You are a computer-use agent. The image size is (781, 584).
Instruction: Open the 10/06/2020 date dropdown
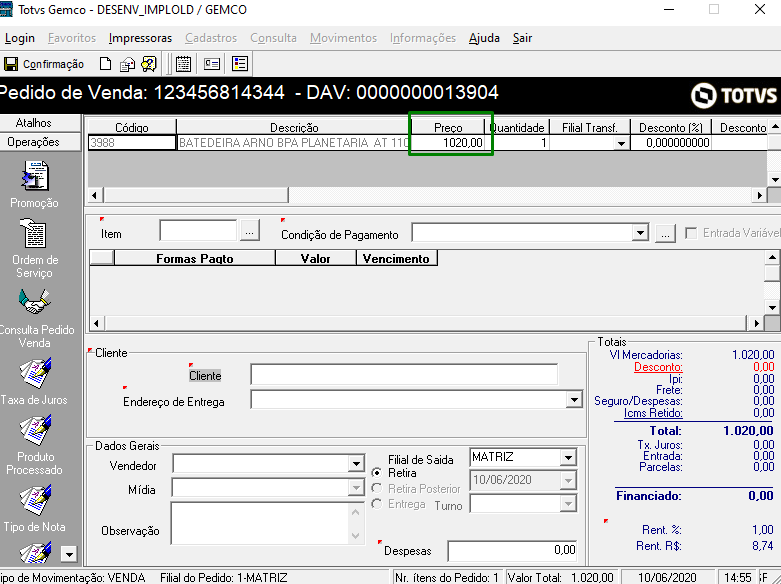pos(568,481)
